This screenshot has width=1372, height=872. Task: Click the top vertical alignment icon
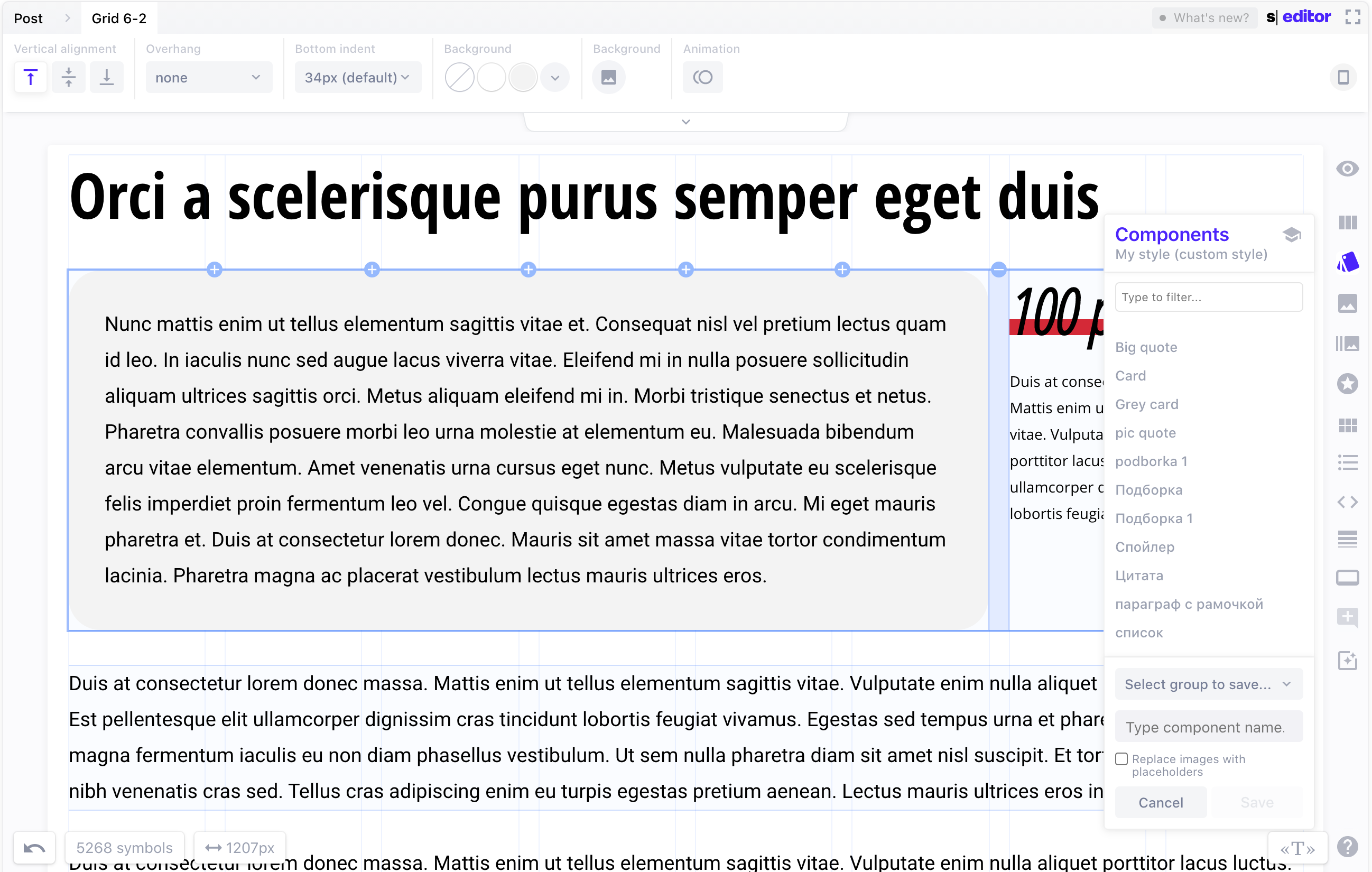click(x=31, y=78)
